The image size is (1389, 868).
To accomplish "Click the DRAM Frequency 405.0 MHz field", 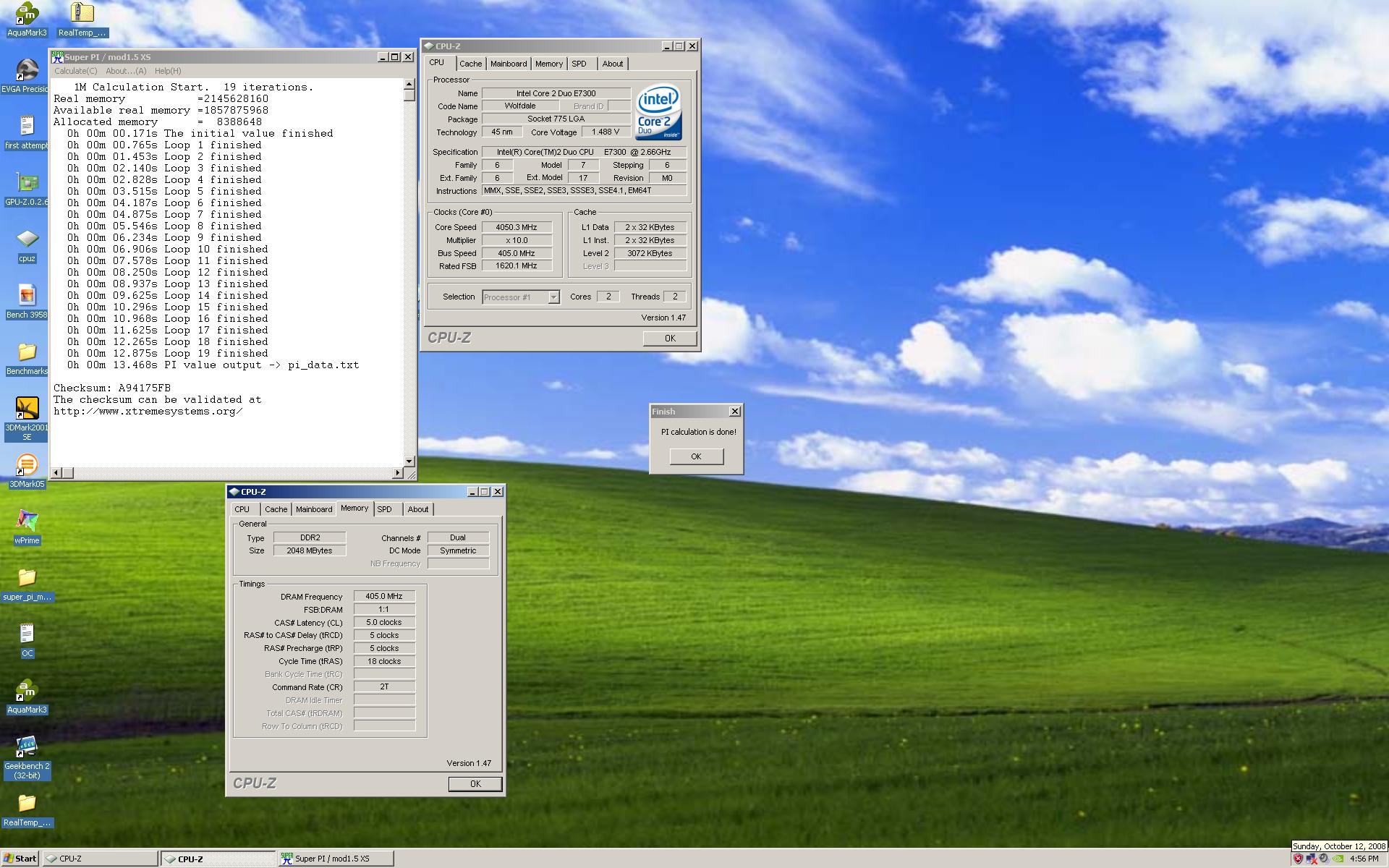I will pyautogui.click(x=384, y=597).
